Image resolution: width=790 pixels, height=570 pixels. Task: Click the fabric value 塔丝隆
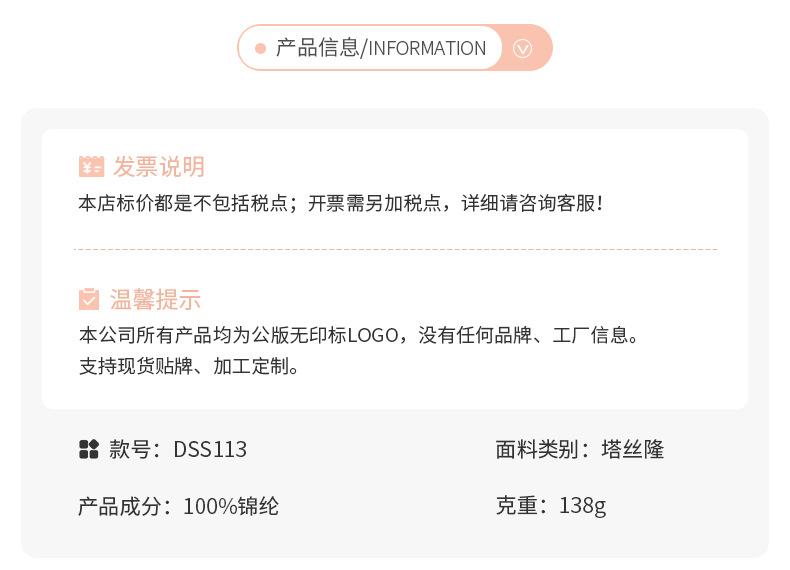pos(632,449)
